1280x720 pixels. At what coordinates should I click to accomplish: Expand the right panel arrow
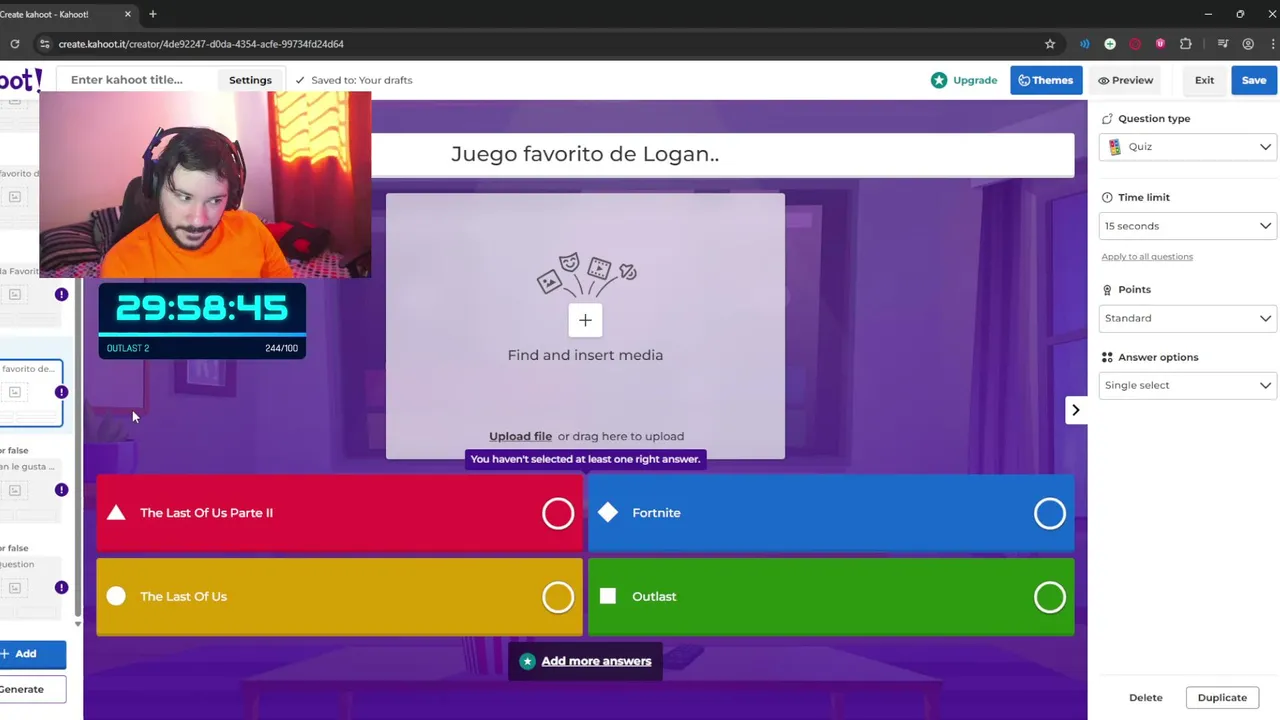click(1076, 410)
